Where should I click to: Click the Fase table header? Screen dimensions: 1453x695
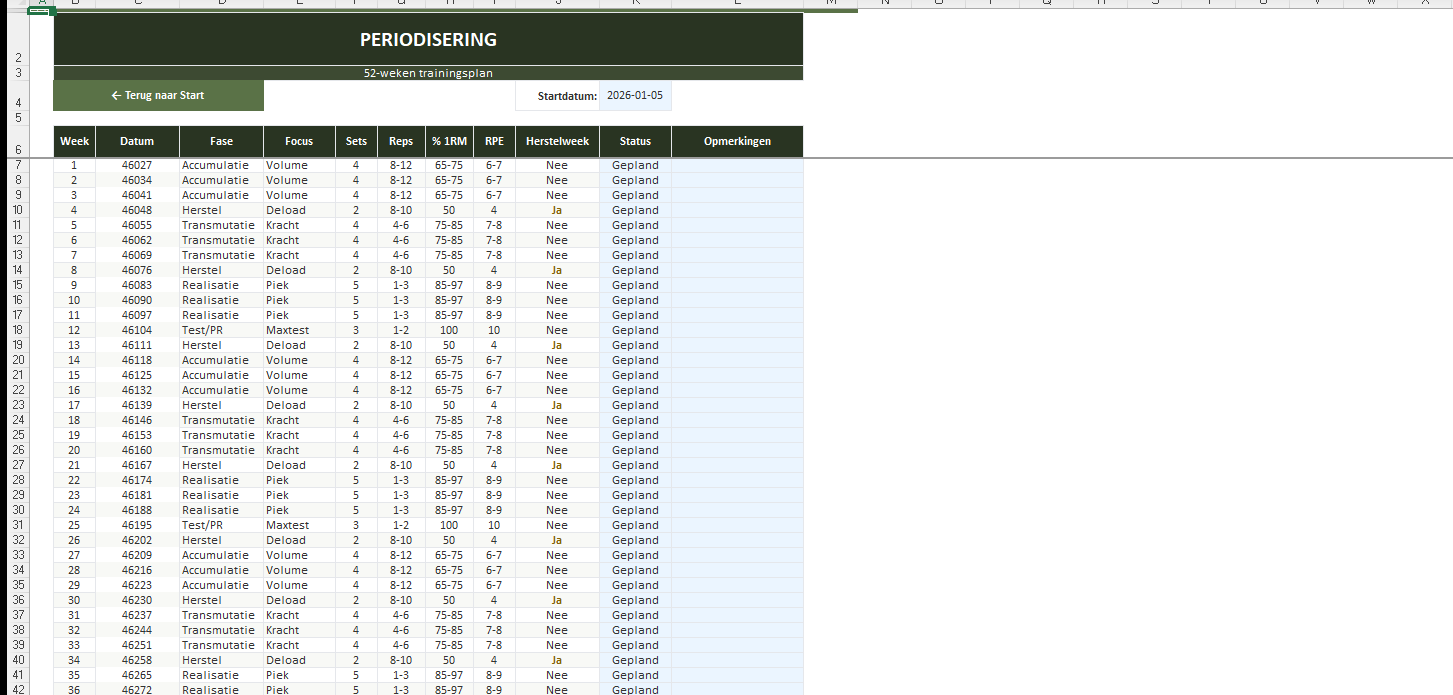221,141
